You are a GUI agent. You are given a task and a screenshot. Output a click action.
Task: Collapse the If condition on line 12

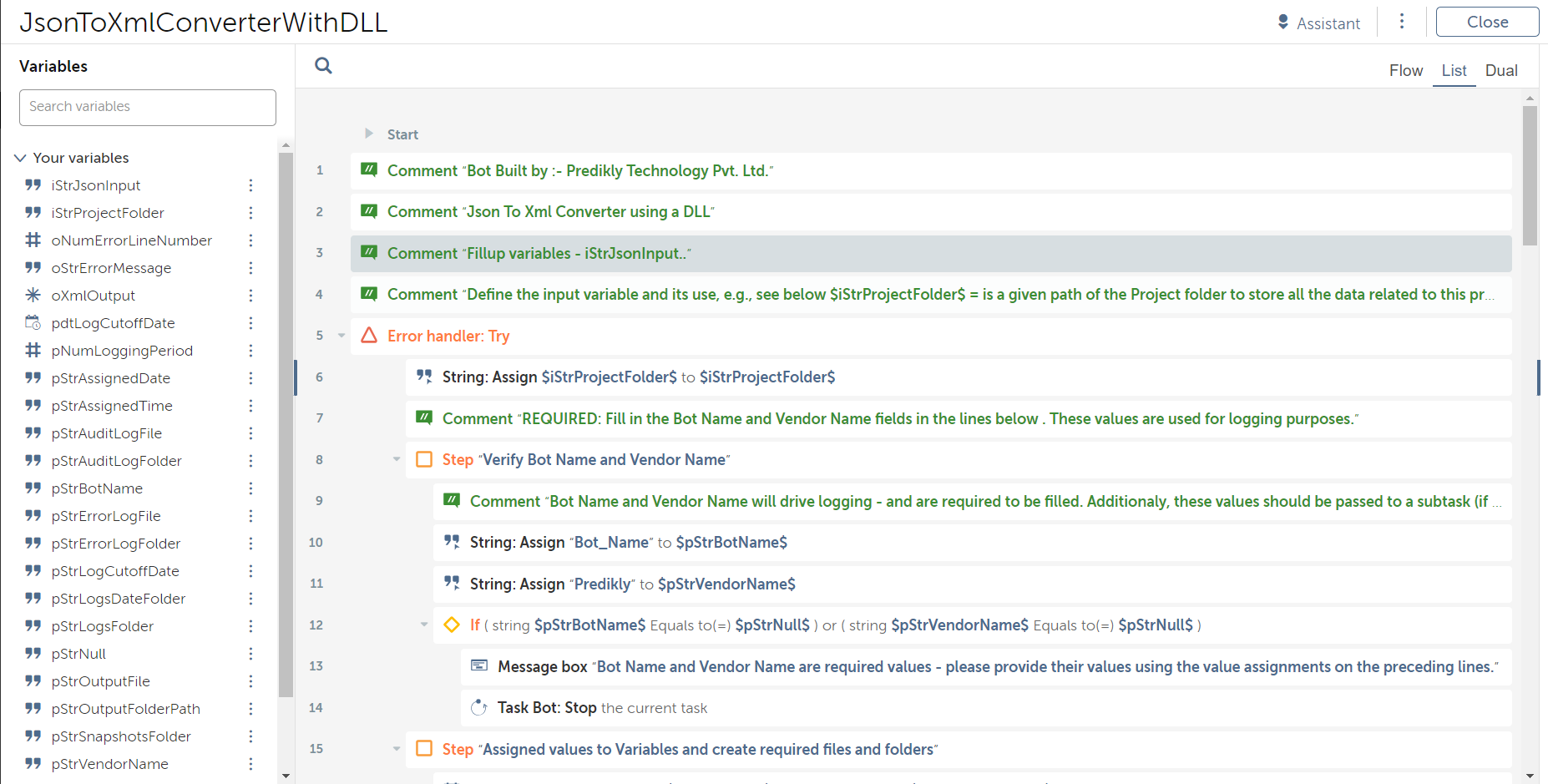click(x=424, y=625)
